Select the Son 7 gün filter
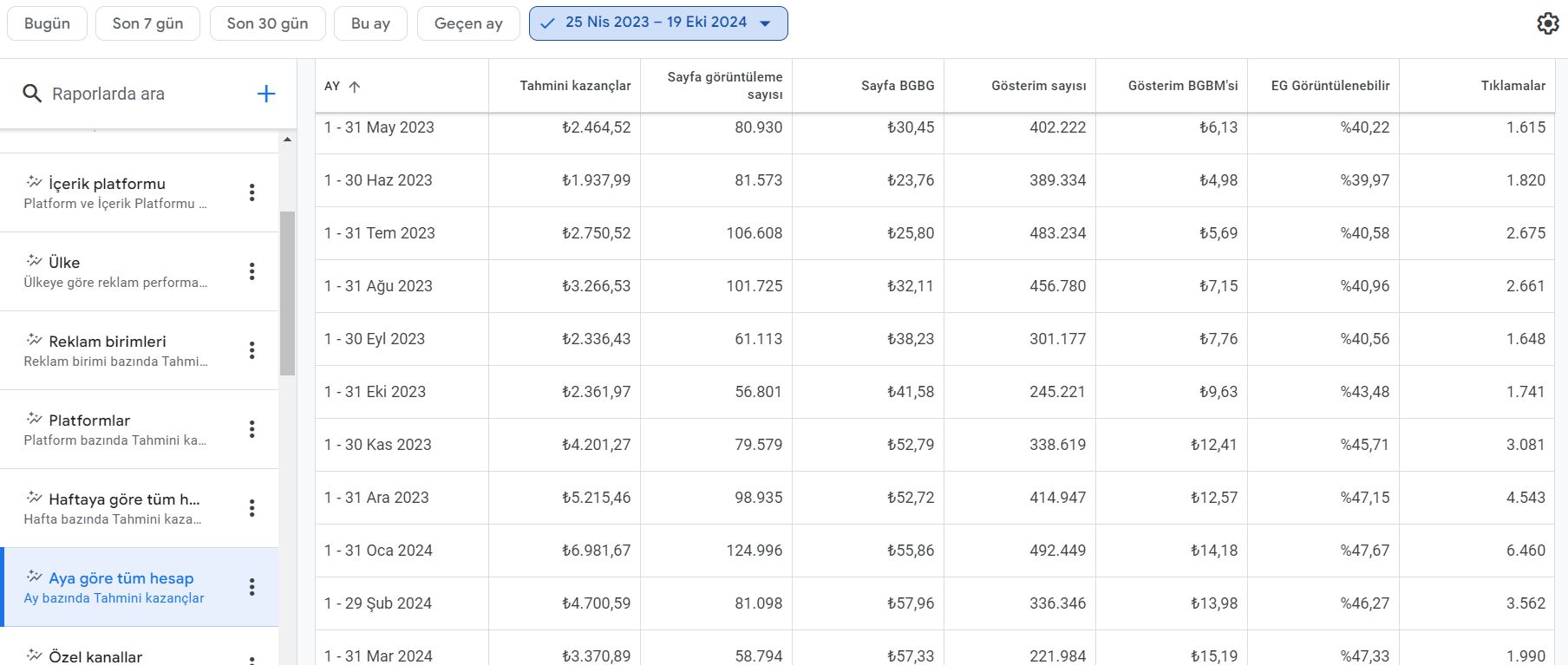The width and height of the screenshot is (1568, 665). (x=147, y=23)
